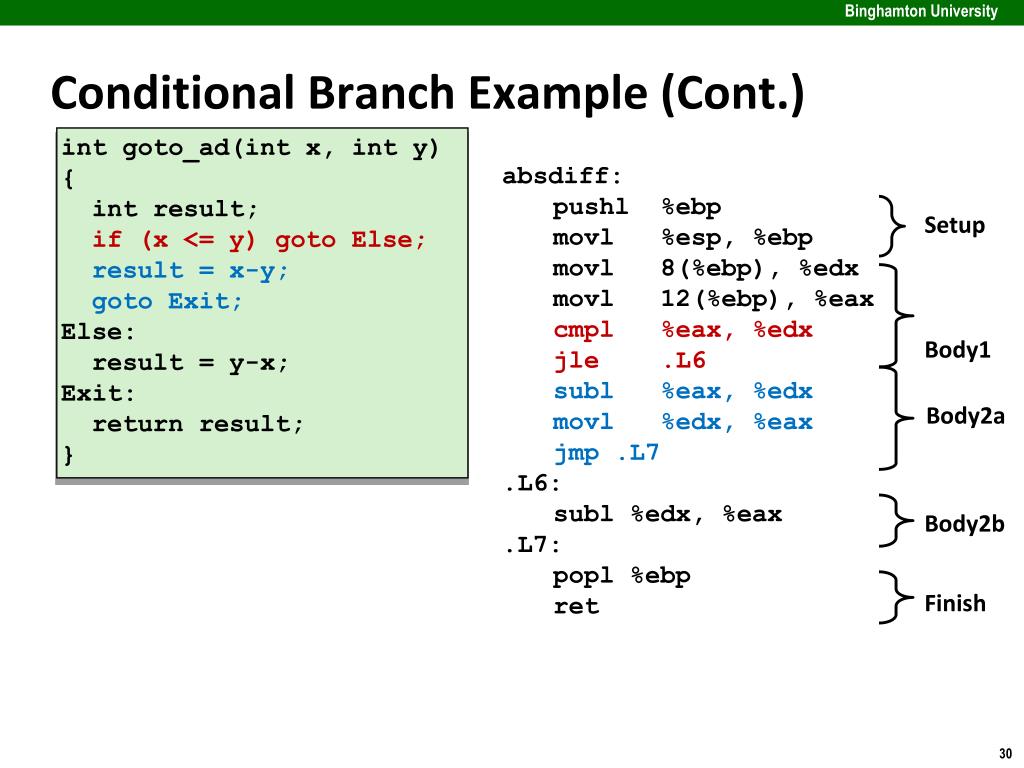Image resolution: width=1024 pixels, height=768 pixels.
Task: Click the 'movl %esp, %ebp' instruction
Action: (682, 238)
